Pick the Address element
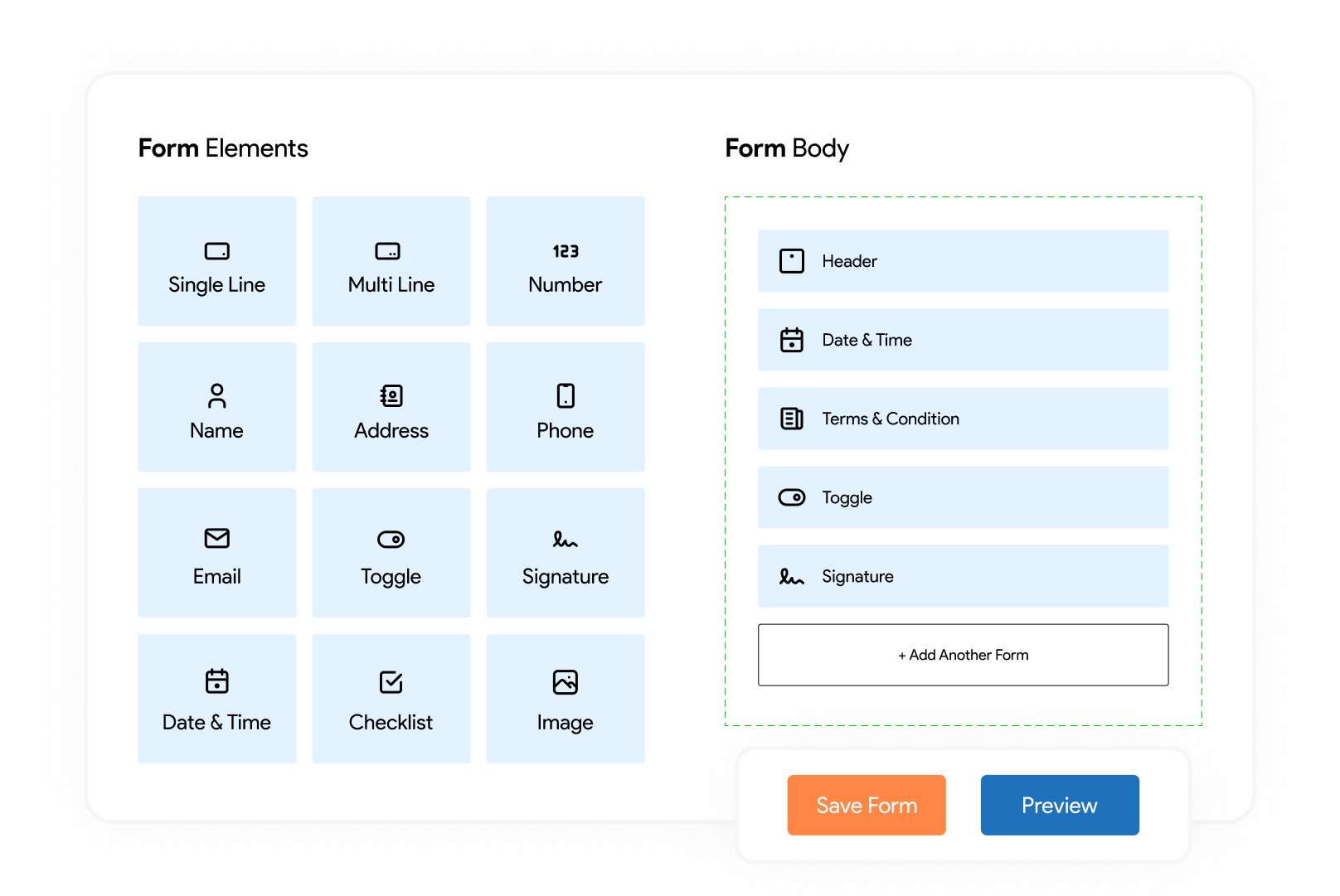The height and width of the screenshot is (896, 1340). pos(391,406)
